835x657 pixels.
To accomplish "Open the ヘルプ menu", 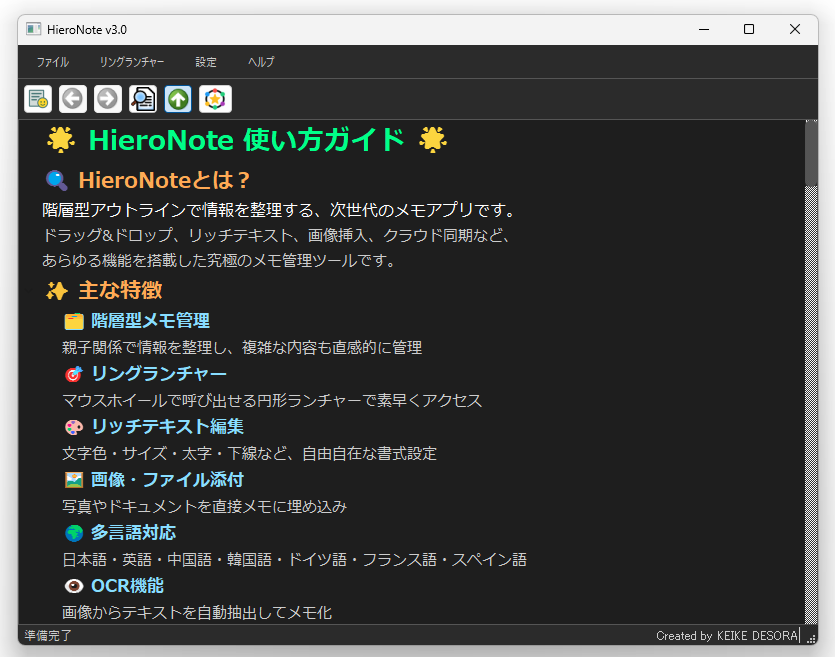I will pos(260,62).
